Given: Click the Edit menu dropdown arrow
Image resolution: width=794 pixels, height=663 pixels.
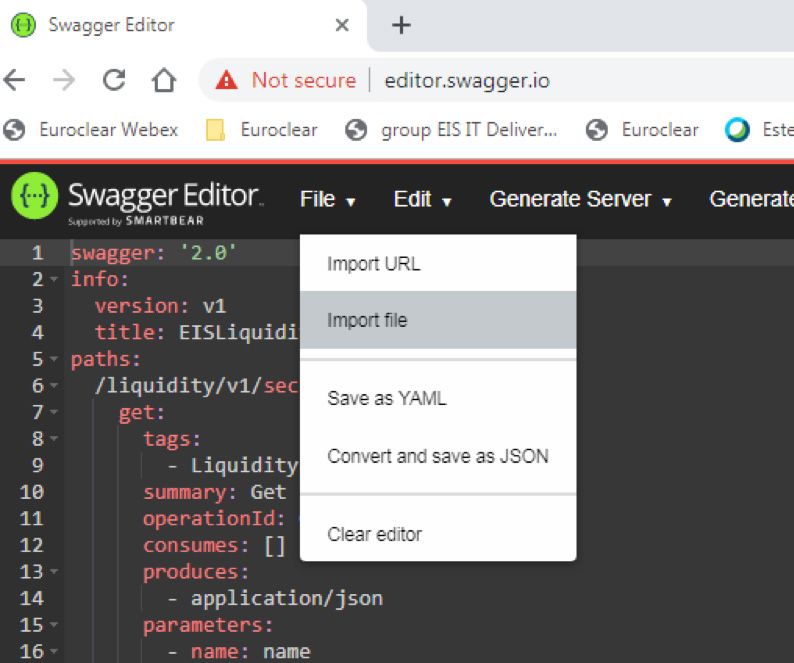Looking at the screenshot, I should point(446,202).
